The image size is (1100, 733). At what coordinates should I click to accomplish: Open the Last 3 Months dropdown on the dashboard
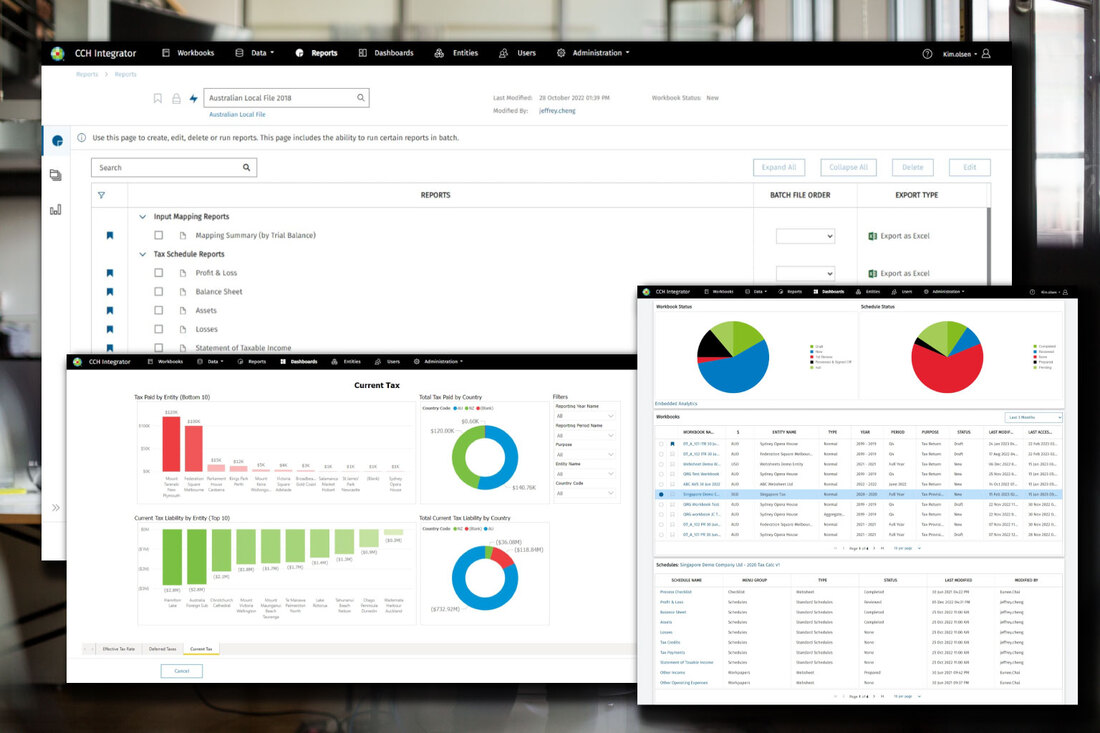(1034, 417)
